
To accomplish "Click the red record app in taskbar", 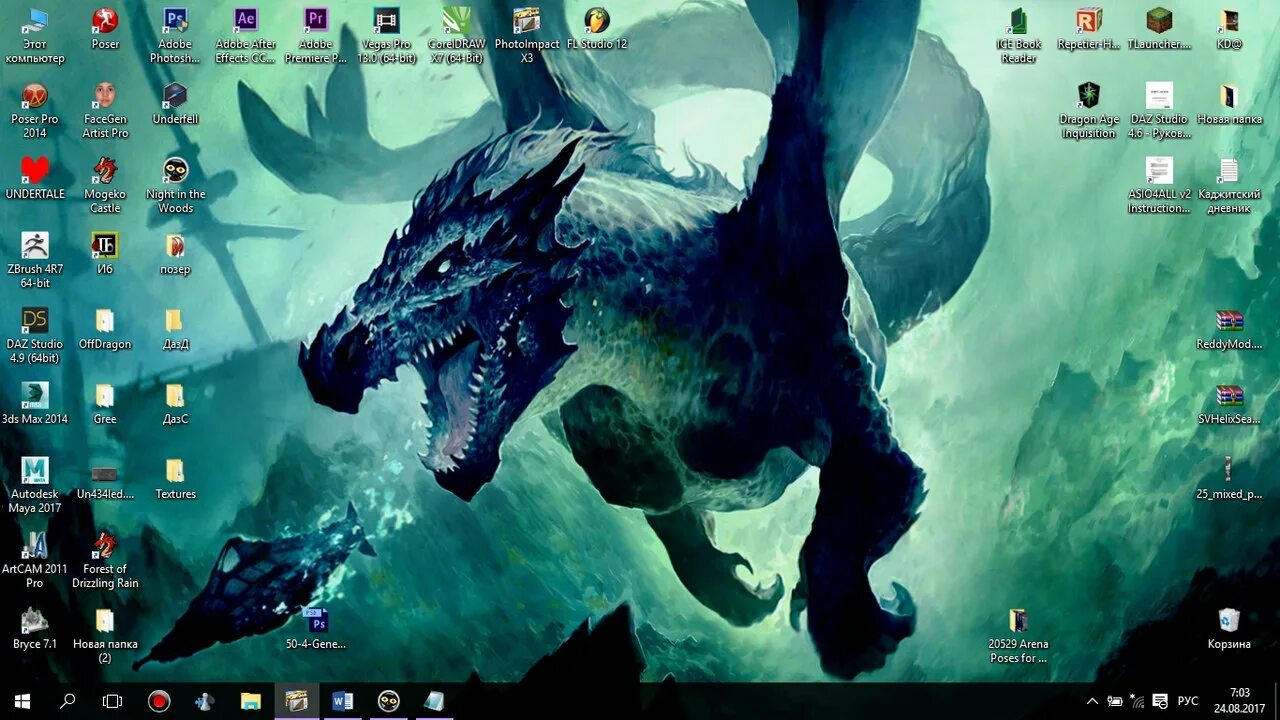I will pyautogui.click(x=159, y=701).
